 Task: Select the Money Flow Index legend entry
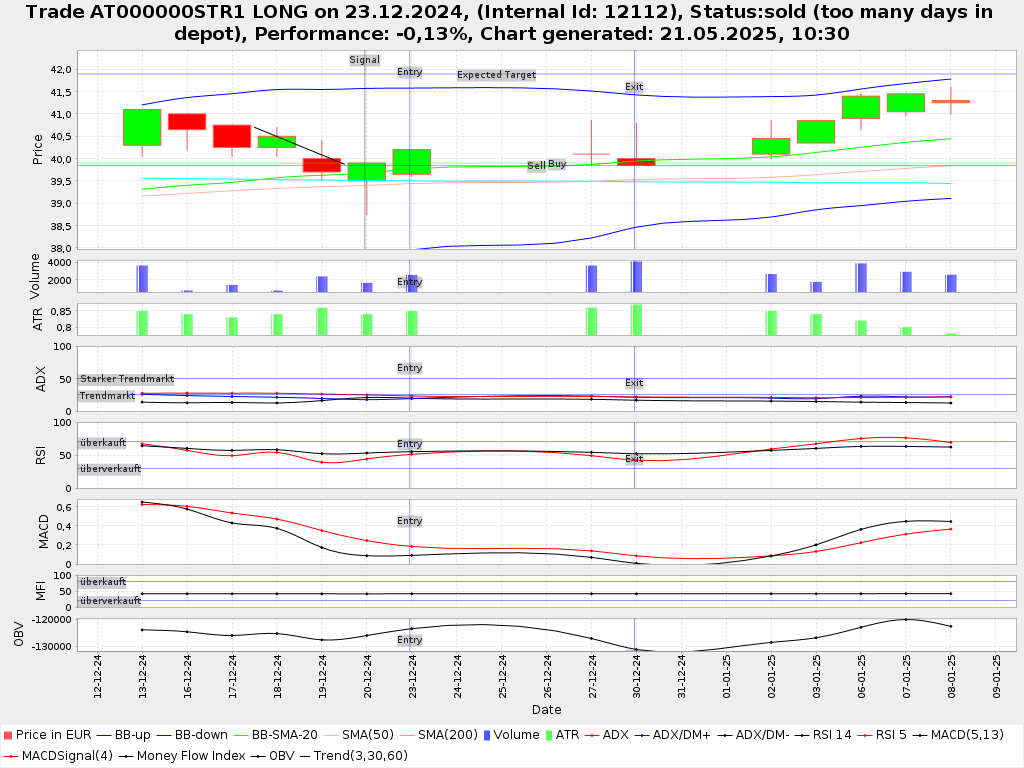click(190, 755)
